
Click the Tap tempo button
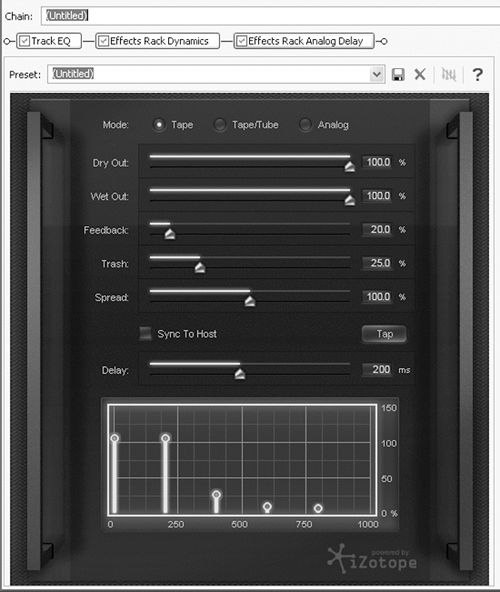point(384,334)
